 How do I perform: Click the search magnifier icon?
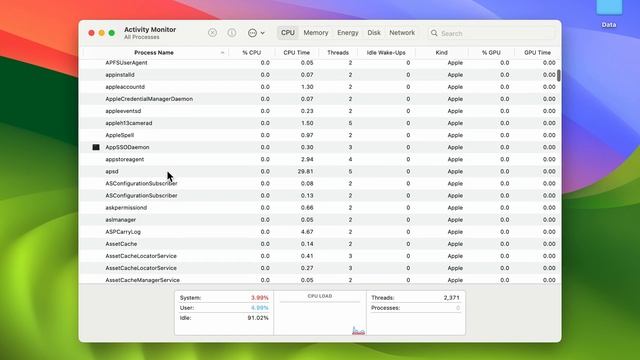tap(434, 33)
